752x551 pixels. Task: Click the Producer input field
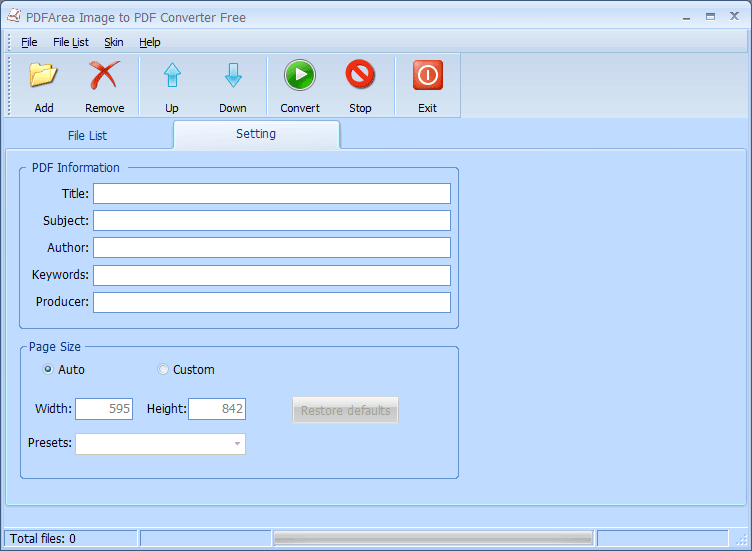click(x=272, y=303)
